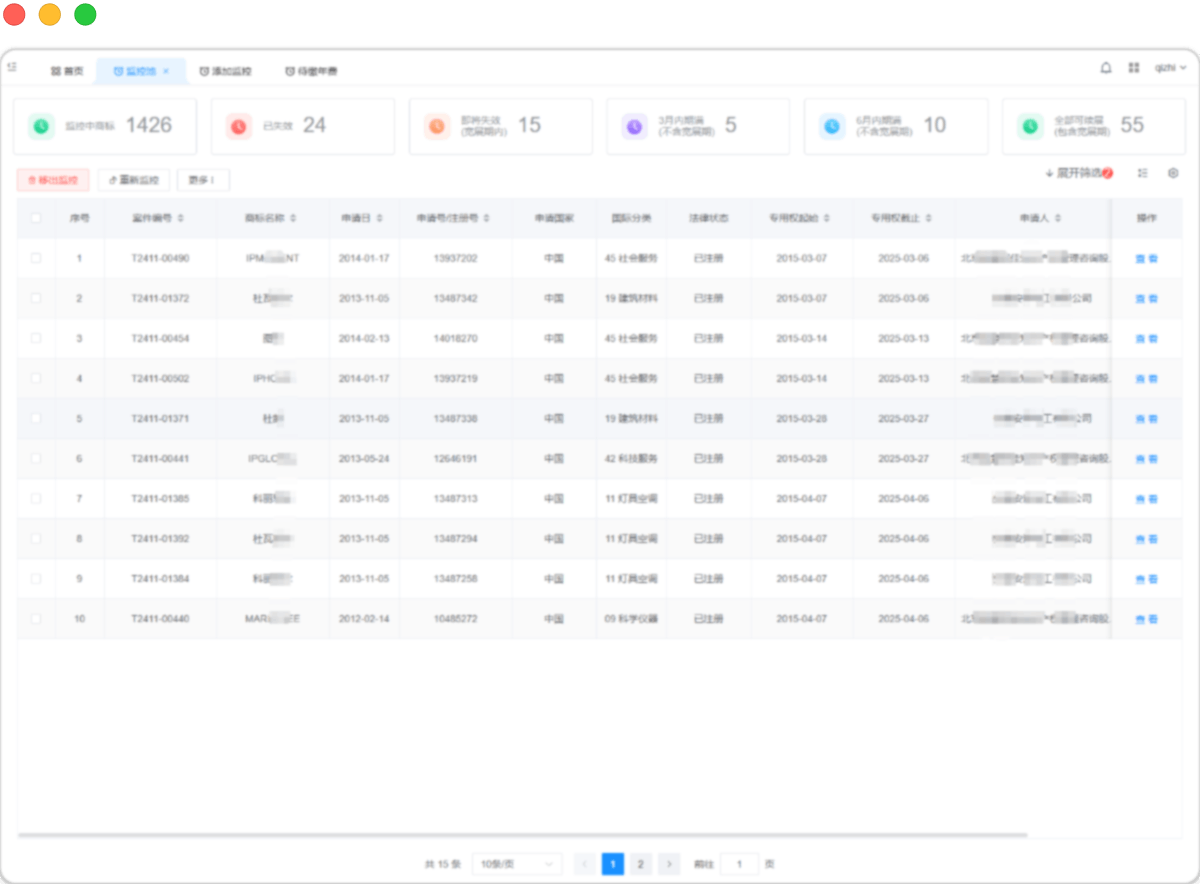This screenshot has width=1200, height=884.
Task: Click the table density list icon
Action: [x=1143, y=173]
